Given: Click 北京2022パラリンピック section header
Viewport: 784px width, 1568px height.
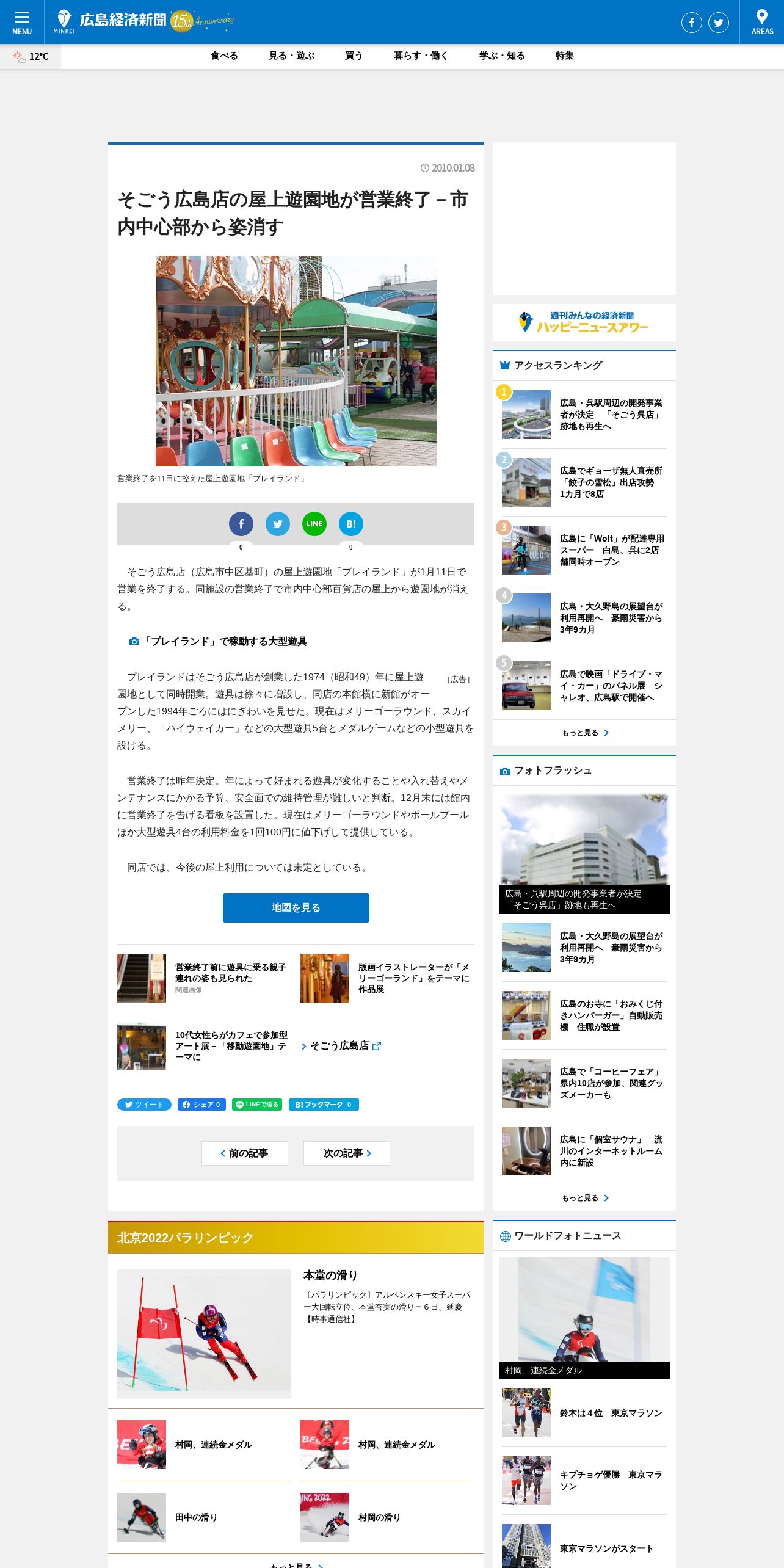Looking at the screenshot, I should (x=296, y=1238).
